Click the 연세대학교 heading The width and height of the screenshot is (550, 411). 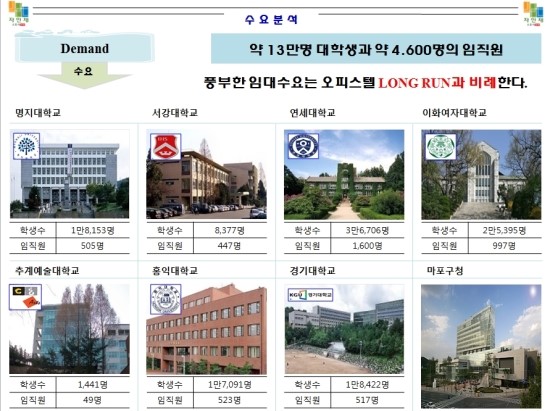coord(312,113)
